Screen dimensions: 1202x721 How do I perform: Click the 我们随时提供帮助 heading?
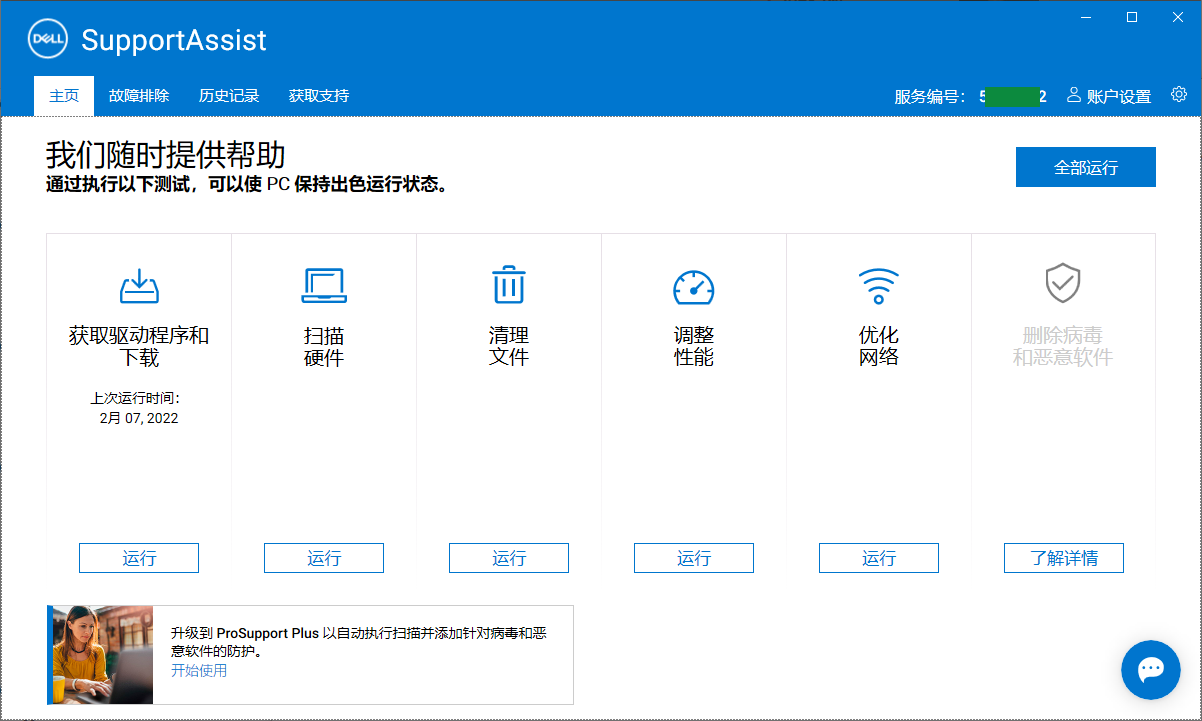coord(166,155)
